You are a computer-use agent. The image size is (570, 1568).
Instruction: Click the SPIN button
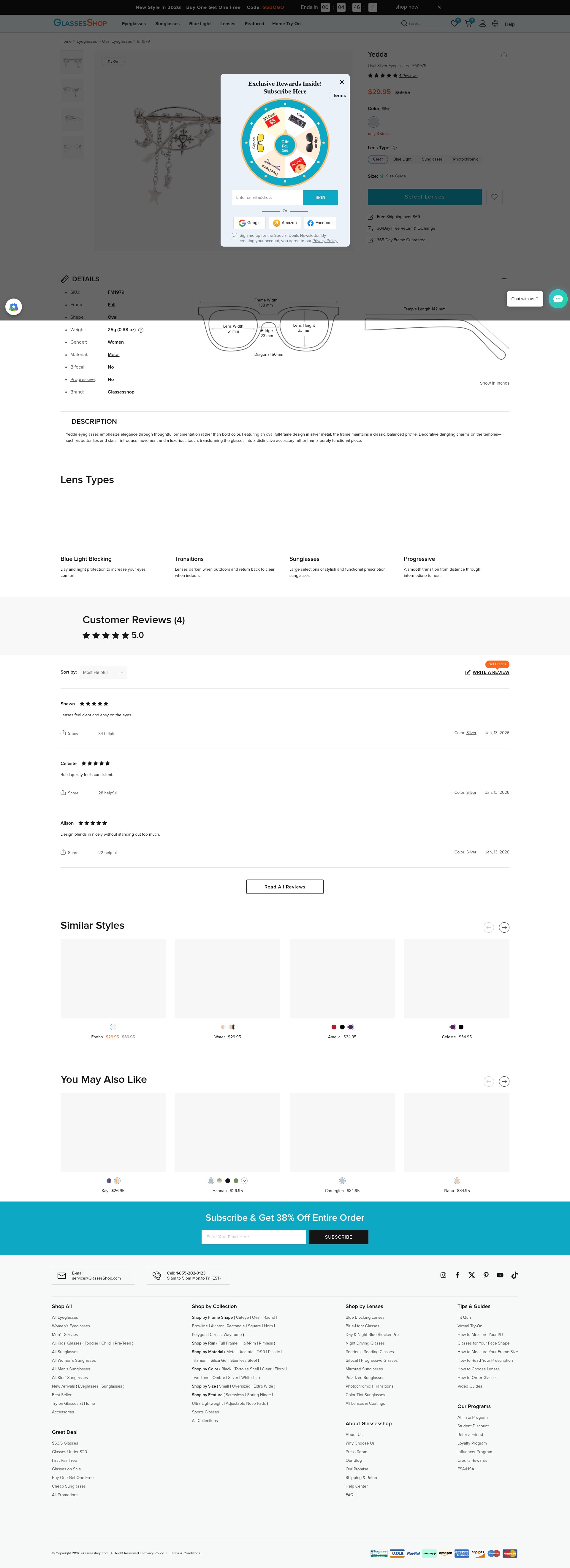[x=320, y=197]
